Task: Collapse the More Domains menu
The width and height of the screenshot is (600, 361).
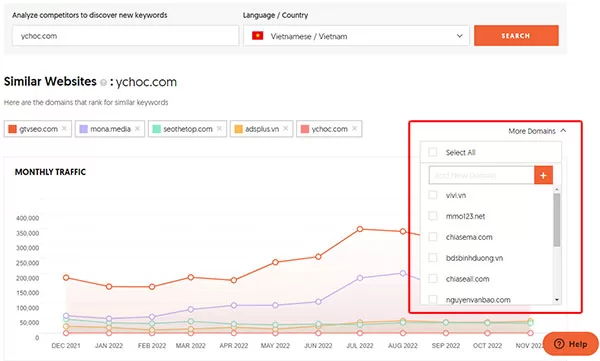Action: pos(537,131)
